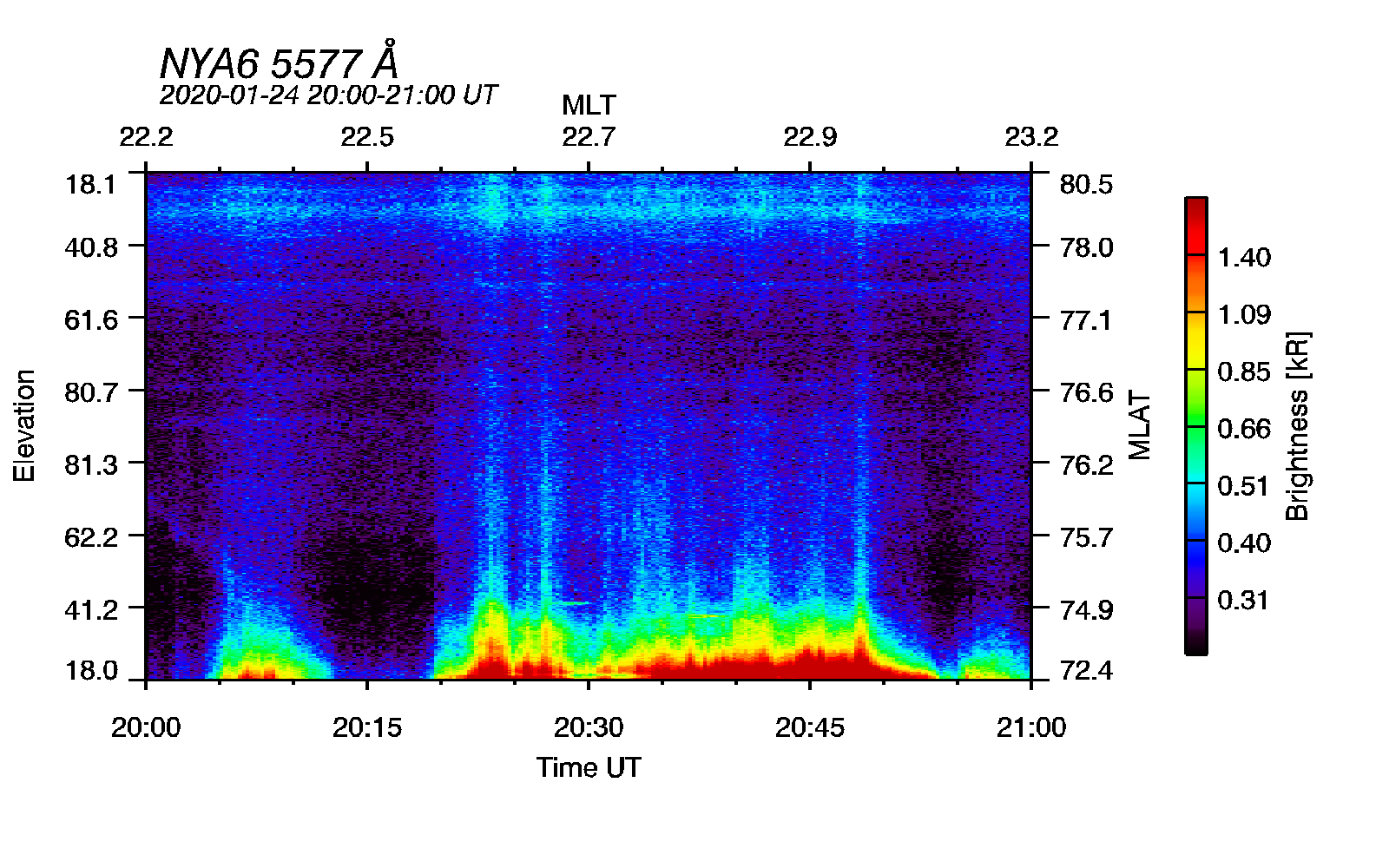
Task: Click the MLT tick label '22.7'
Action: pos(589,137)
